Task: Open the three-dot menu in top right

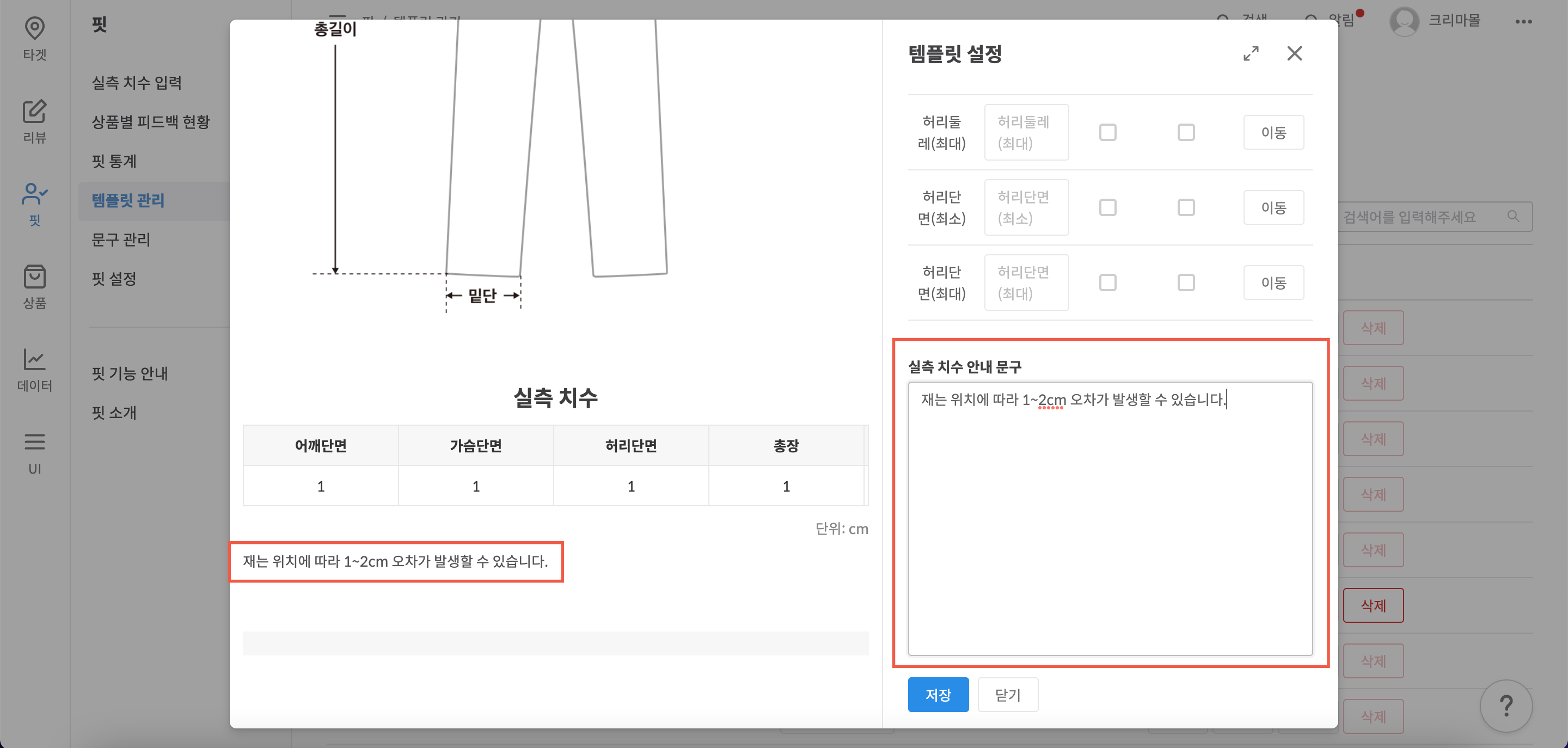Action: point(1524,21)
